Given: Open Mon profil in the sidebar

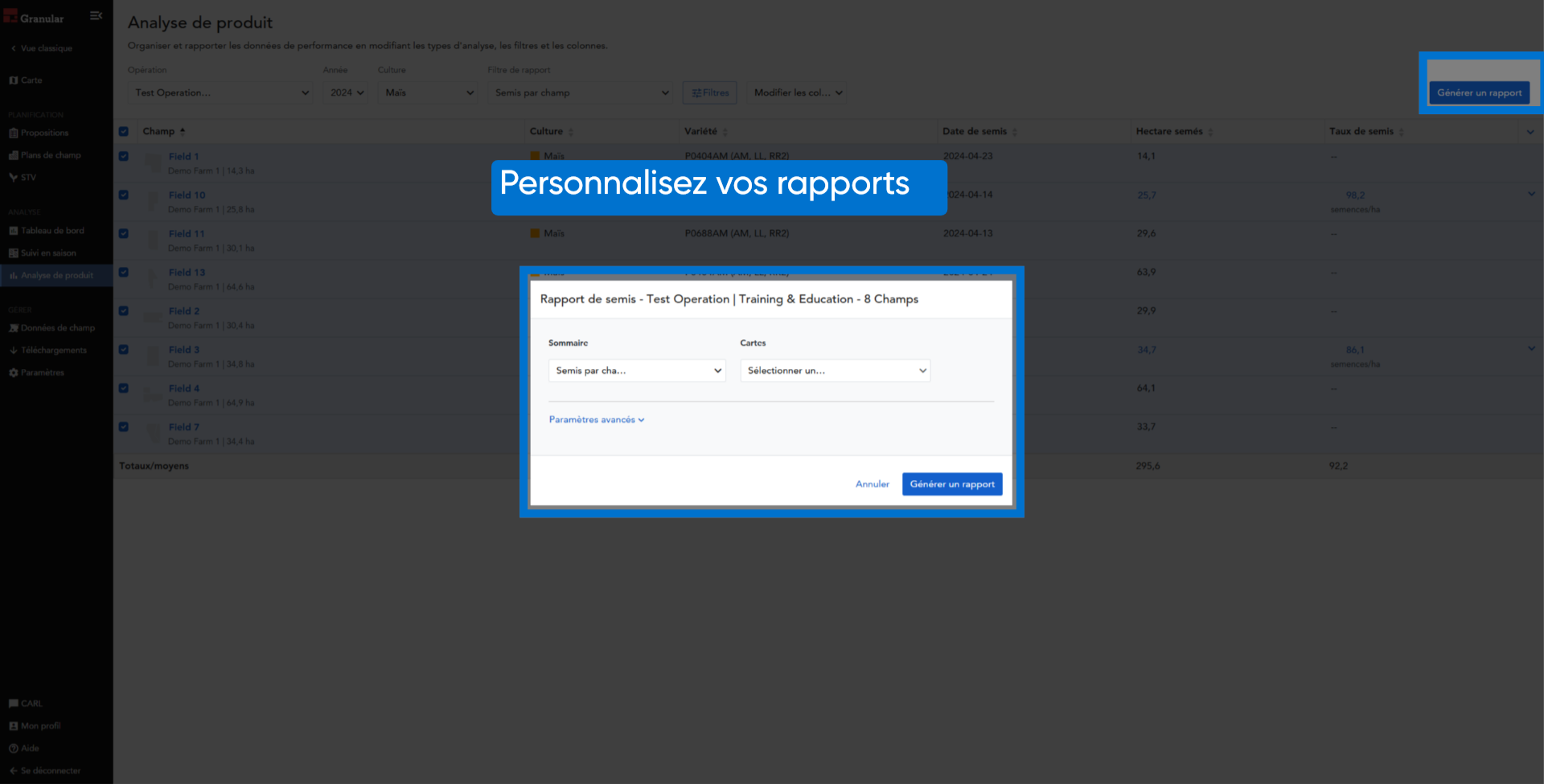Looking at the screenshot, I should [x=35, y=726].
